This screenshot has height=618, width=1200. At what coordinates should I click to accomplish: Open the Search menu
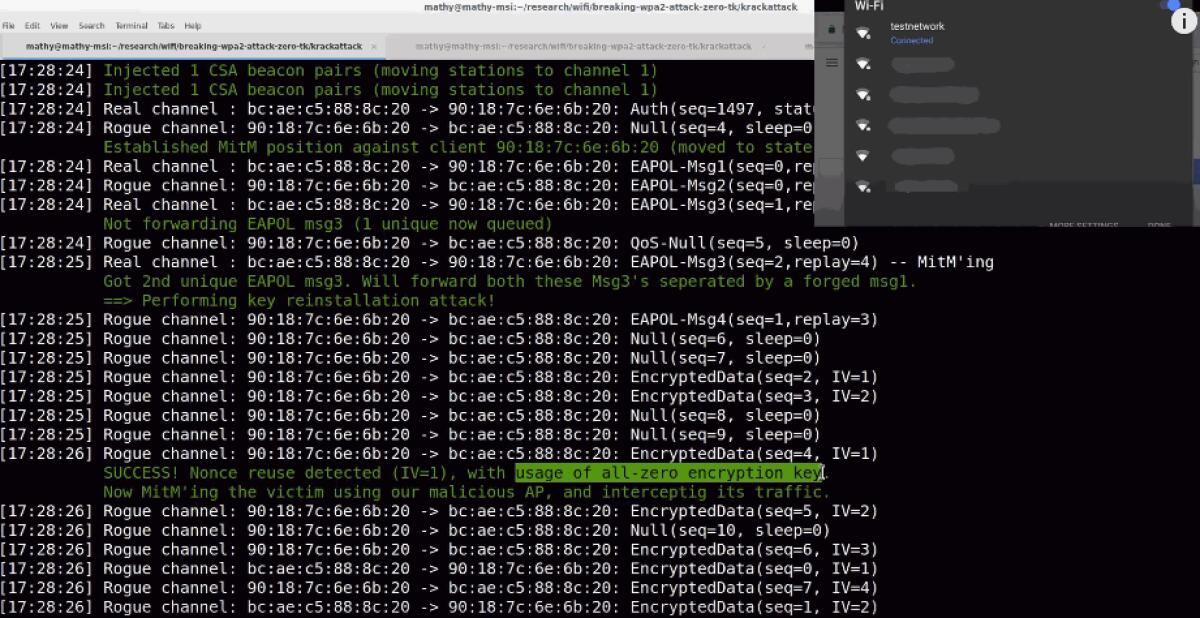[x=91, y=27]
